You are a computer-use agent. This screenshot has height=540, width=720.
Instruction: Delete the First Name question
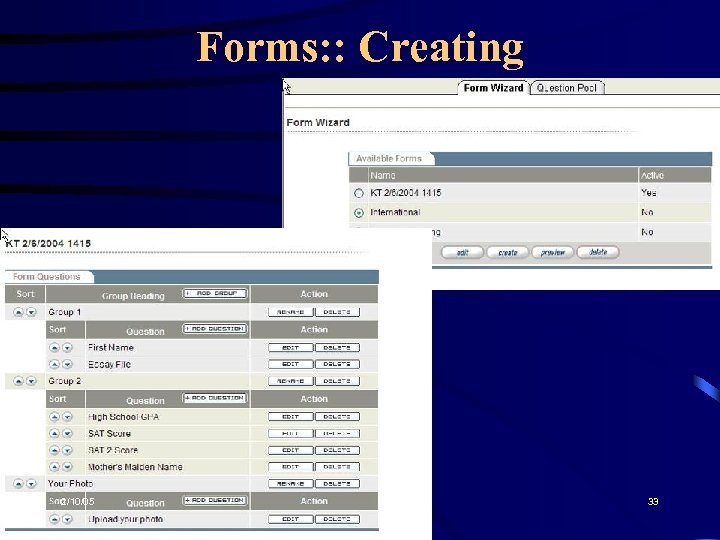coord(337,348)
